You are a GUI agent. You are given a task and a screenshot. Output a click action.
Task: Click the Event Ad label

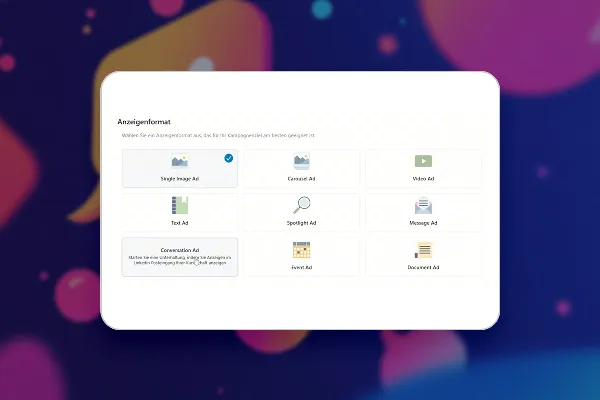coord(302,268)
